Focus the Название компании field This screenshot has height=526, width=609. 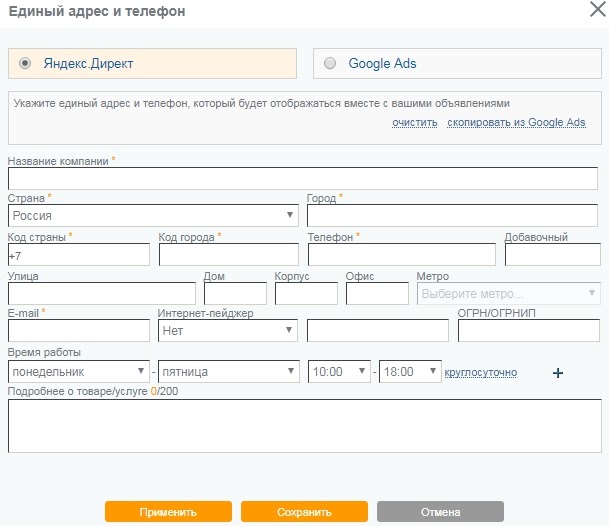pos(302,178)
